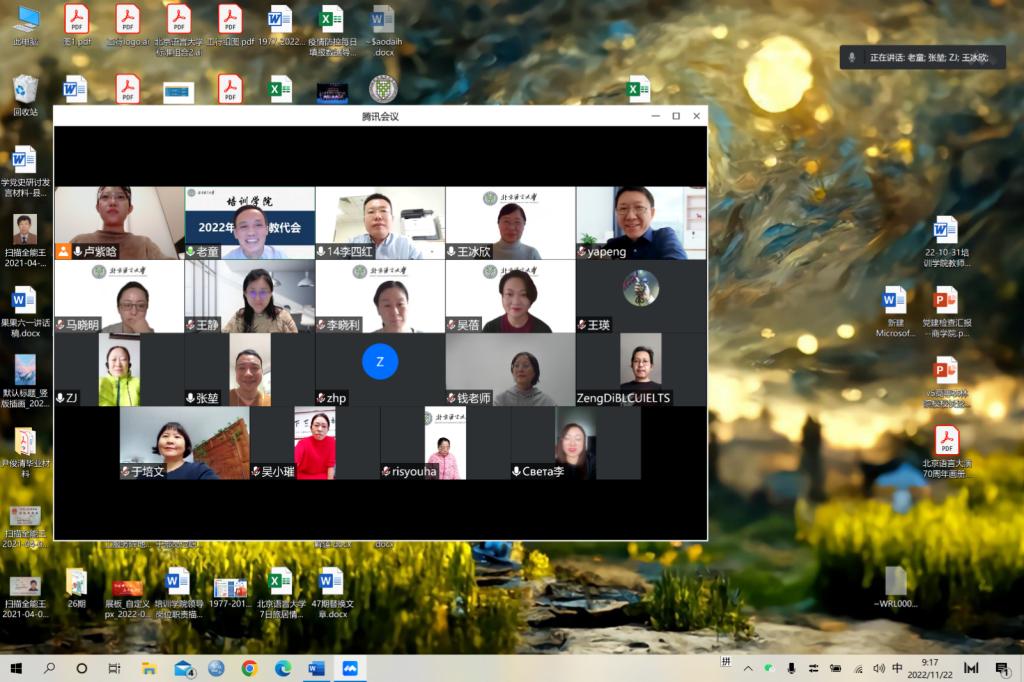Open Task View from the taskbar

pyautogui.click(x=114, y=668)
